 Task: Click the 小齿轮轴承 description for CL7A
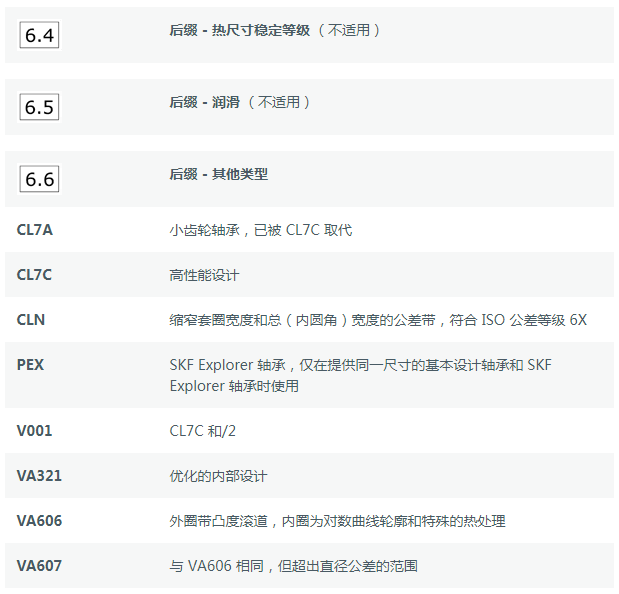[x=261, y=230]
